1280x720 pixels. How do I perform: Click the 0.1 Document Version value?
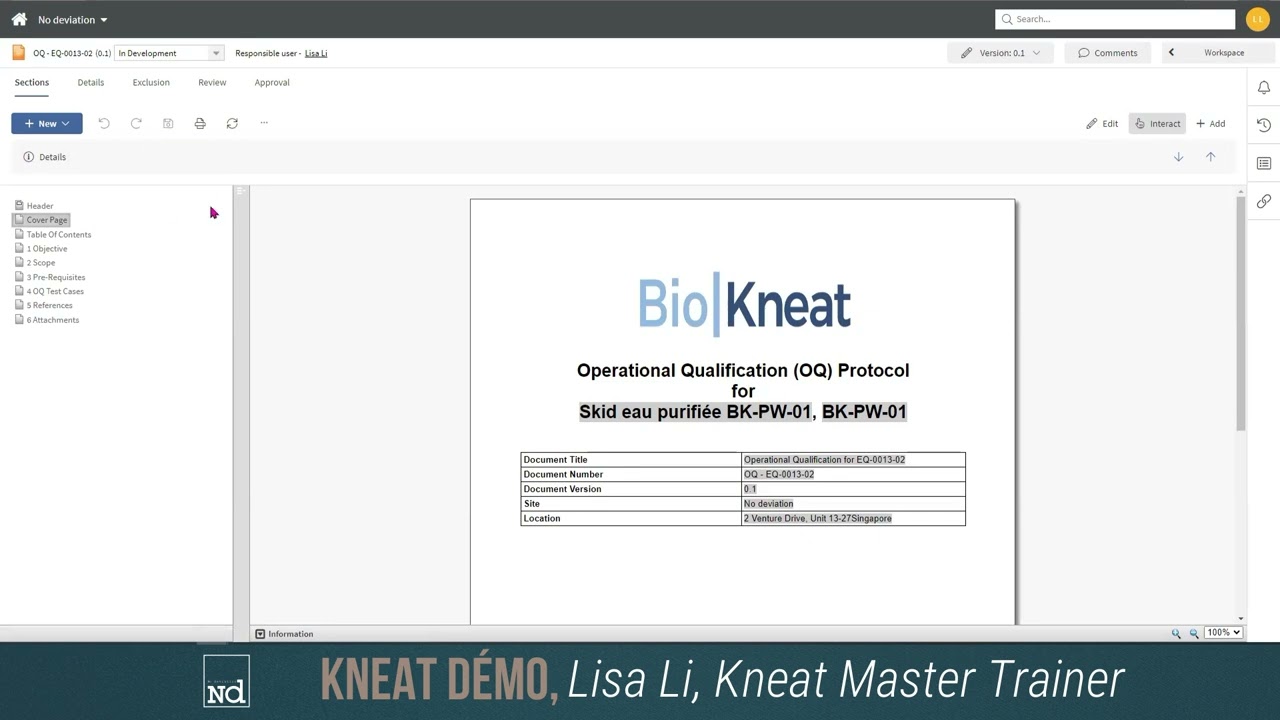[x=750, y=489]
